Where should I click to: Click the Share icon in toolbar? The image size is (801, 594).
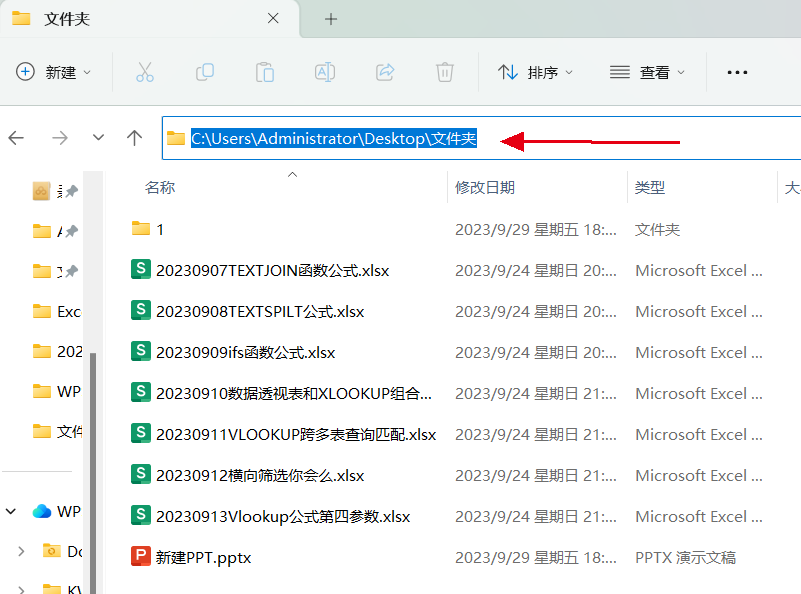tap(385, 72)
